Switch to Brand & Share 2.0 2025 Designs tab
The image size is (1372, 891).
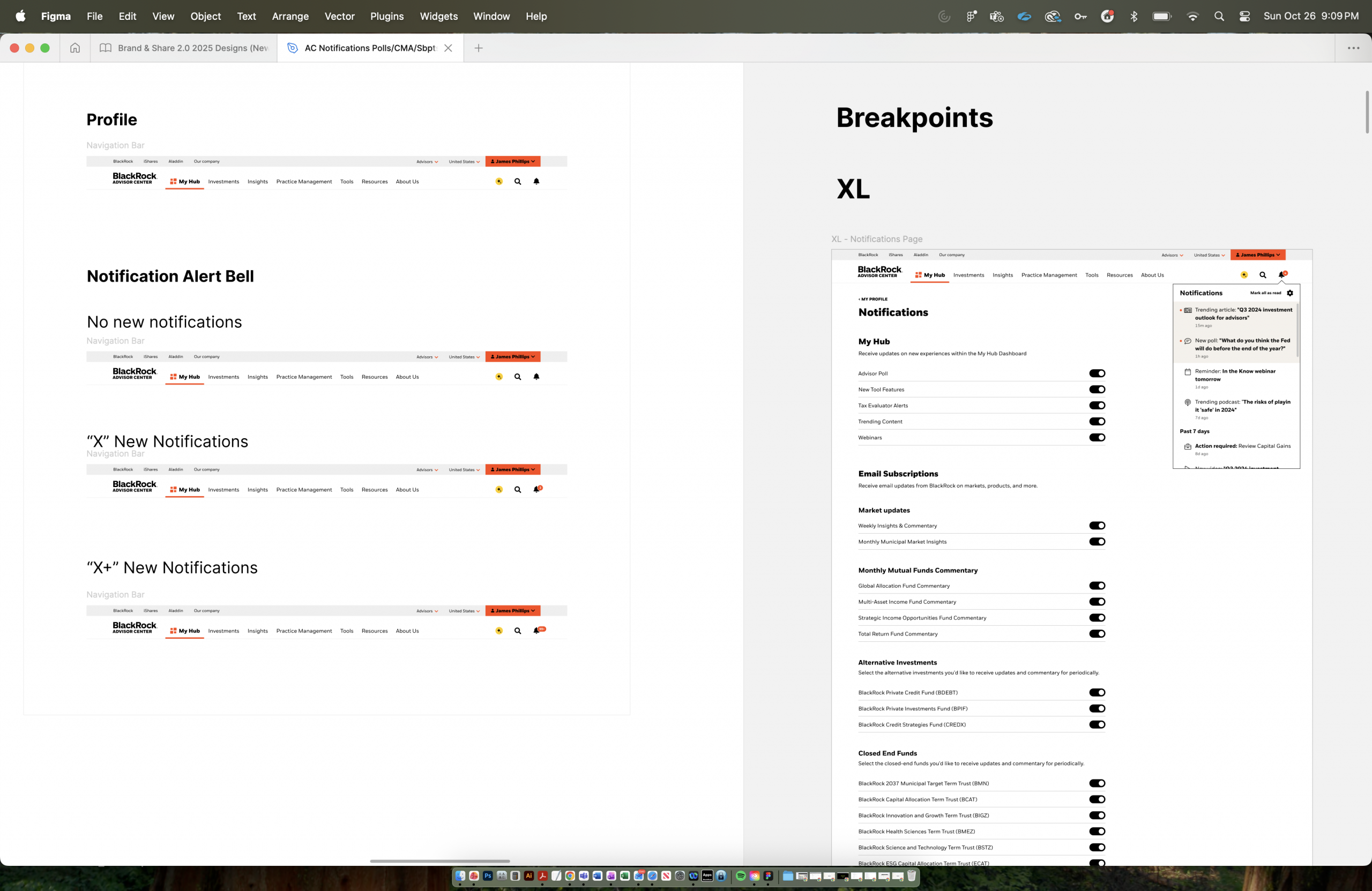(184, 48)
